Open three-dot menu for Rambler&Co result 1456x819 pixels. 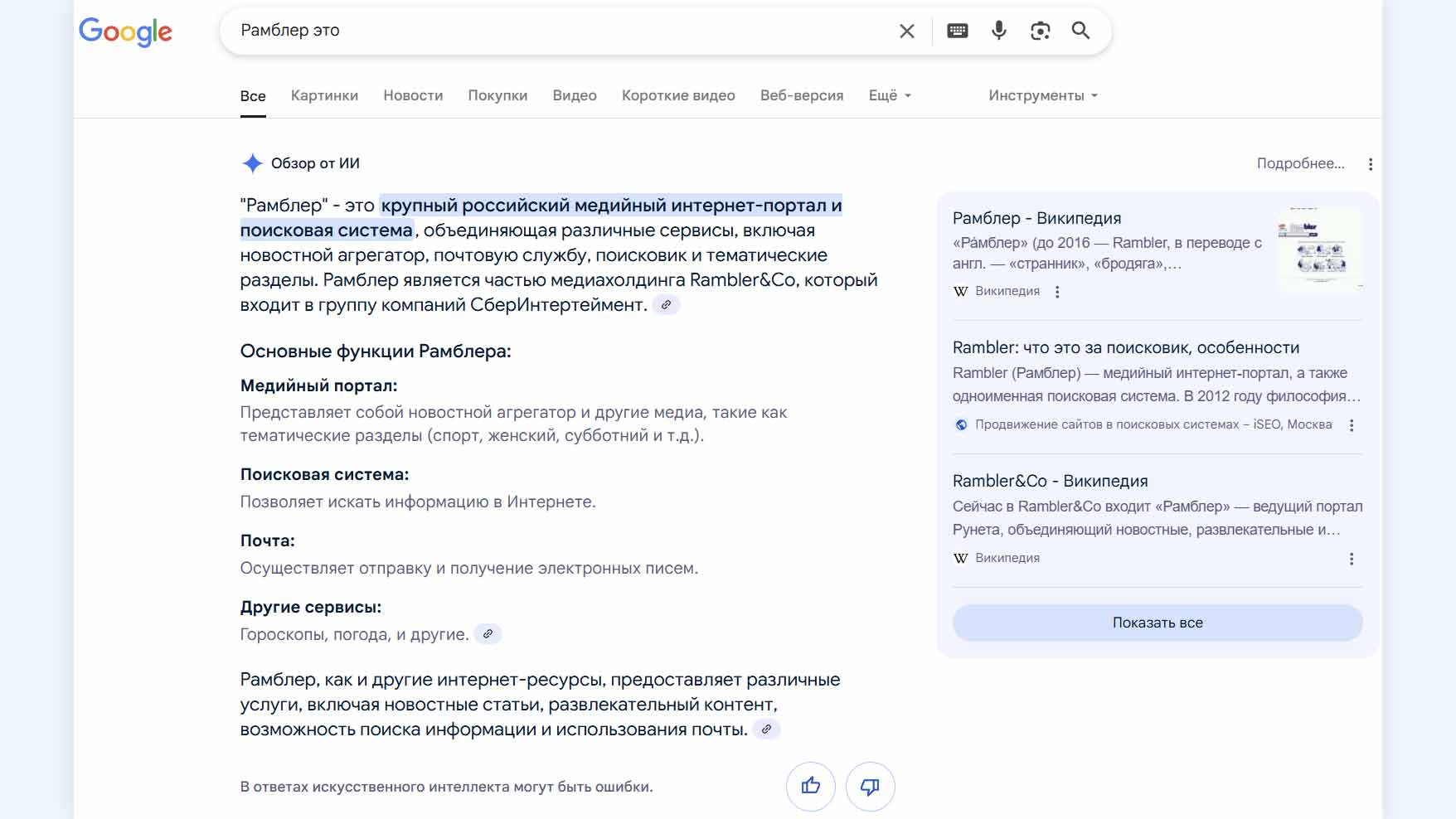(x=1352, y=559)
